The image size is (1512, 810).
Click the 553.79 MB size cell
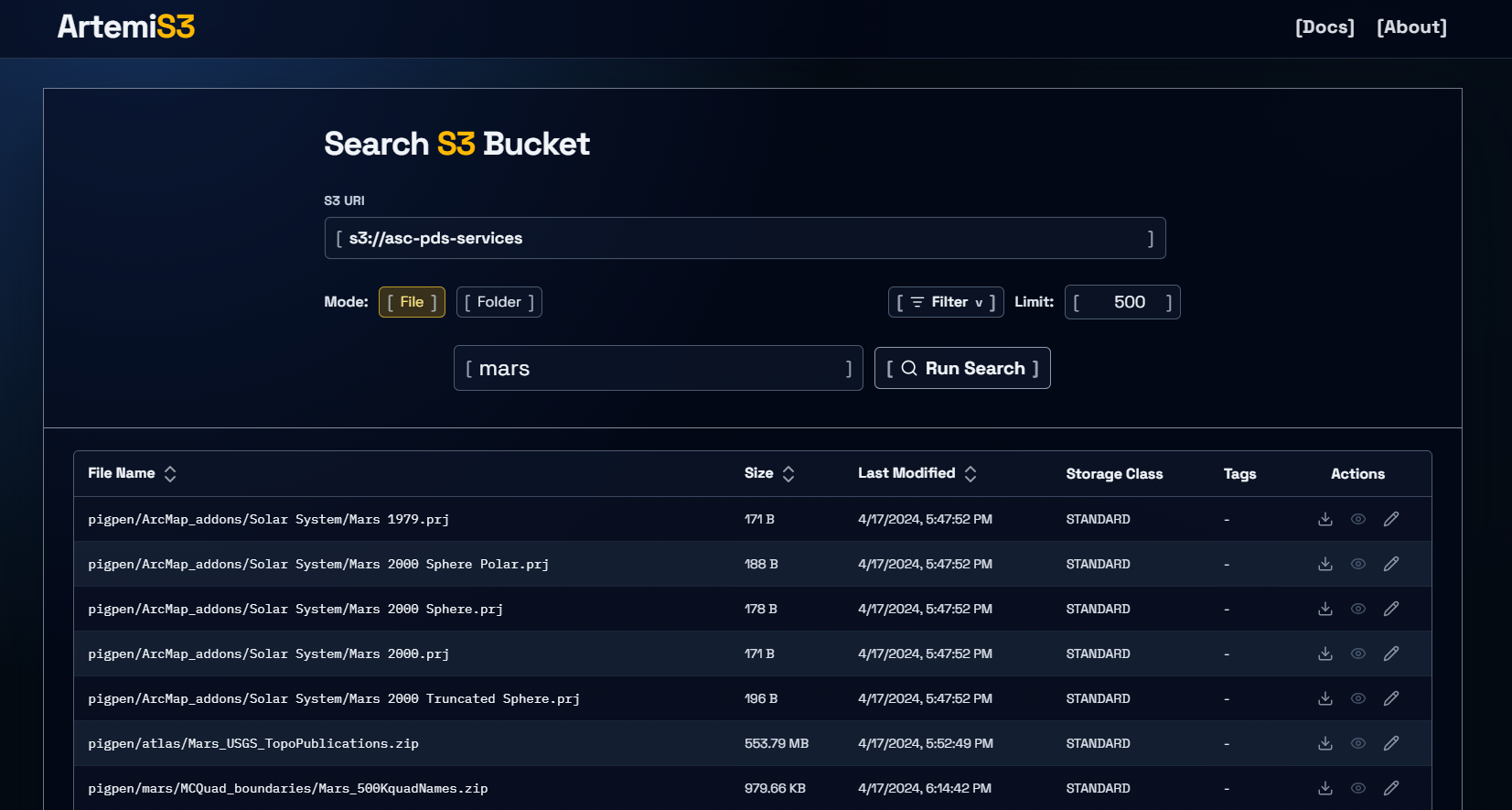pyautogui.click(x=777, y=743)
